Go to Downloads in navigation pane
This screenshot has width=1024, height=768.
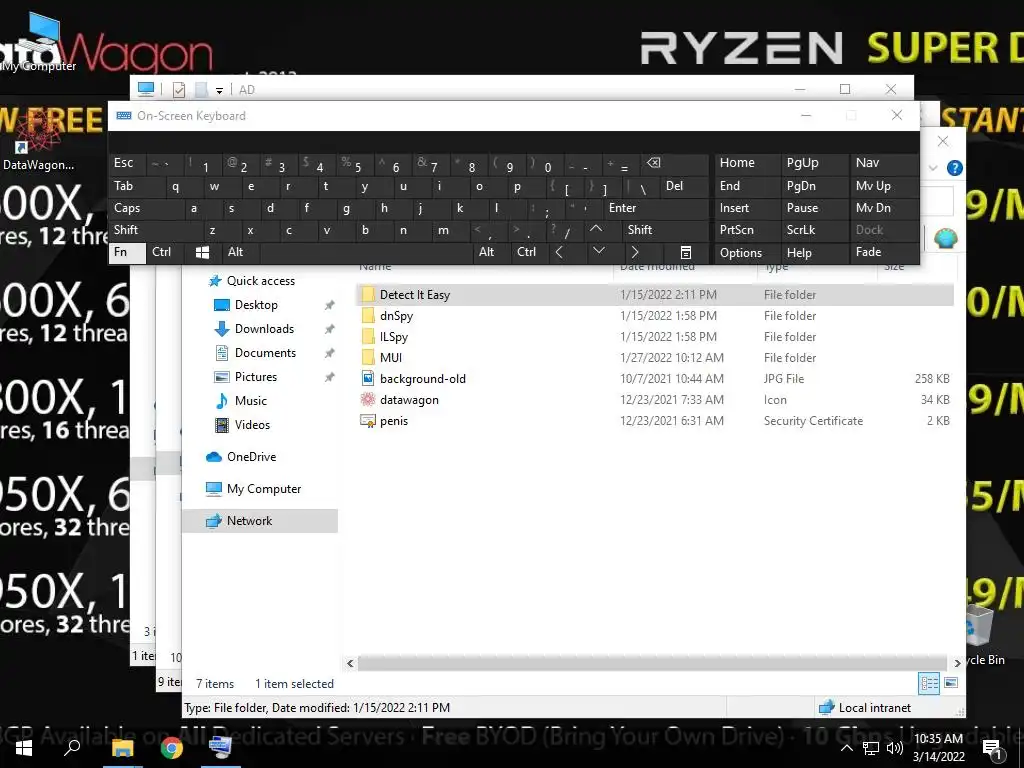coord(264,328)
